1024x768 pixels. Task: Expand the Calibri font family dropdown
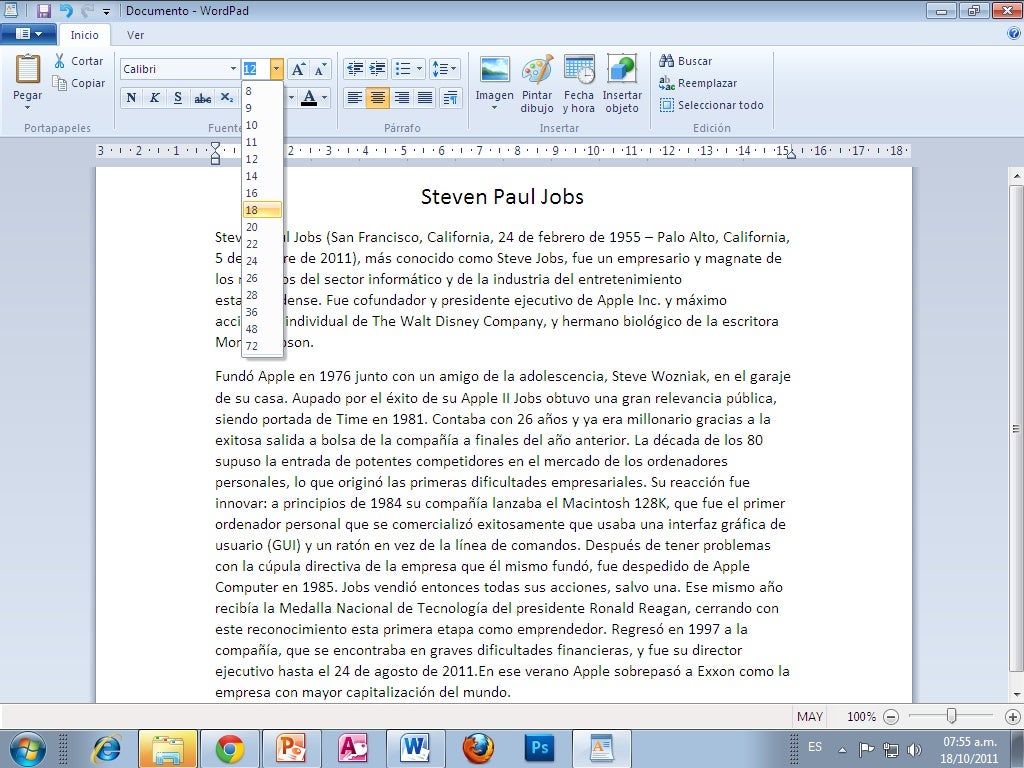click(233, 69)
